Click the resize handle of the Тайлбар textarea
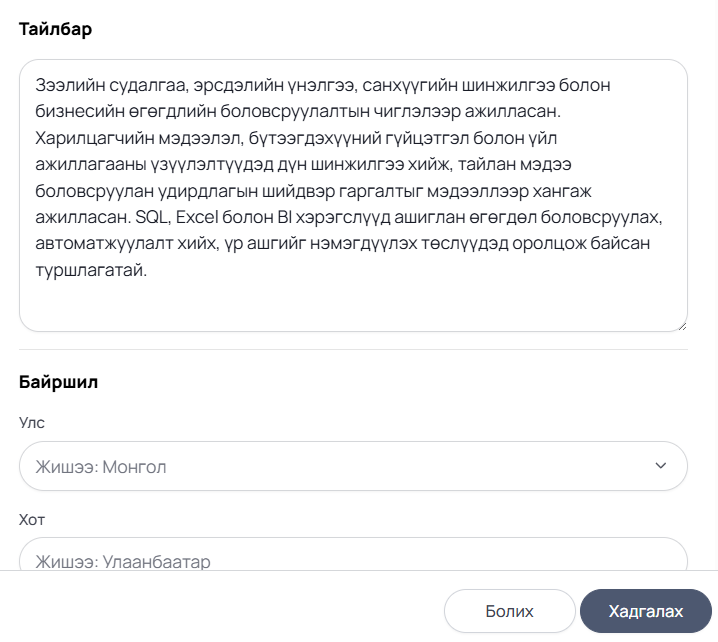 [682, 326]
